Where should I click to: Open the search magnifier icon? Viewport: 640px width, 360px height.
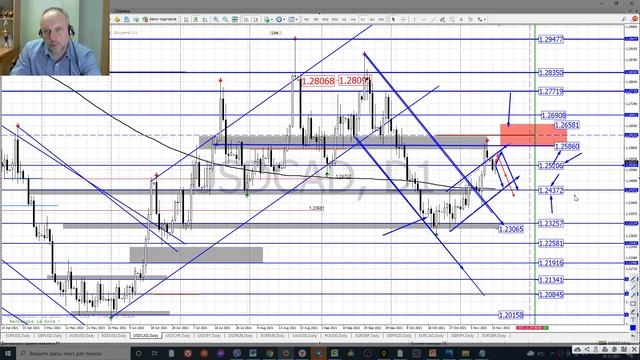coord(624,19)
